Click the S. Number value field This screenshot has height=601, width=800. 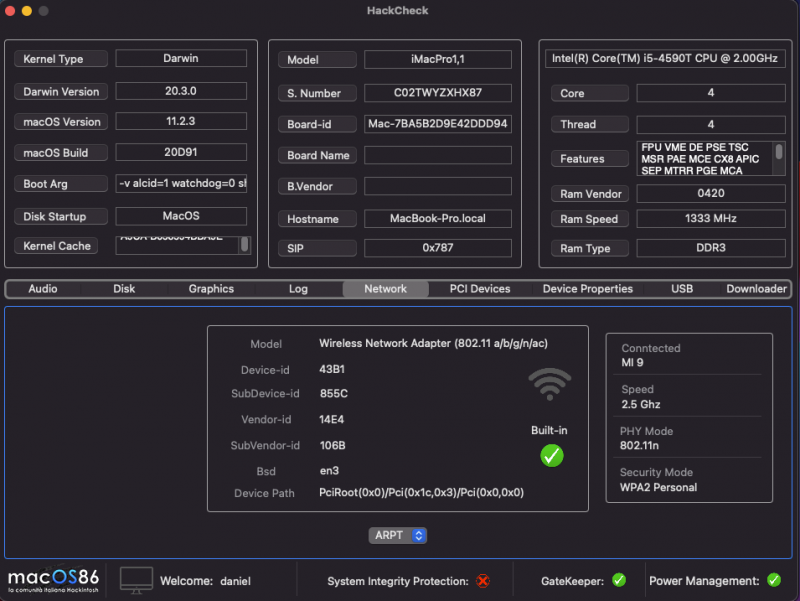438,93
